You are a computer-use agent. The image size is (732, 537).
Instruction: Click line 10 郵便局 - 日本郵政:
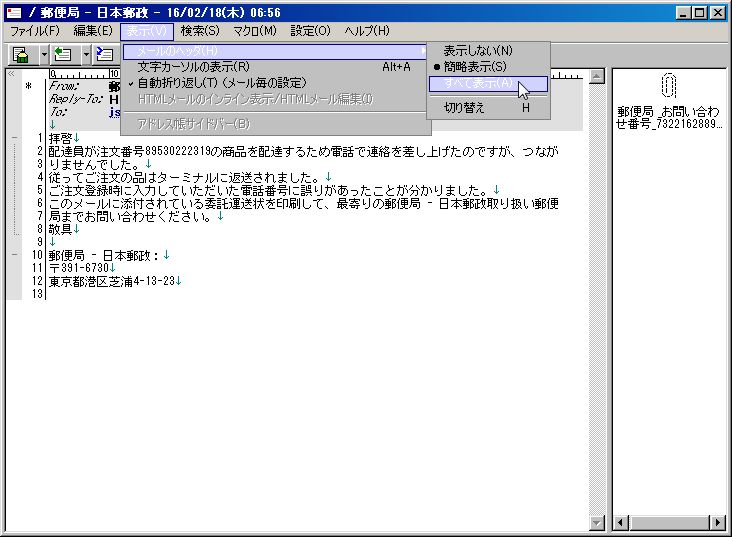[104, 255]
